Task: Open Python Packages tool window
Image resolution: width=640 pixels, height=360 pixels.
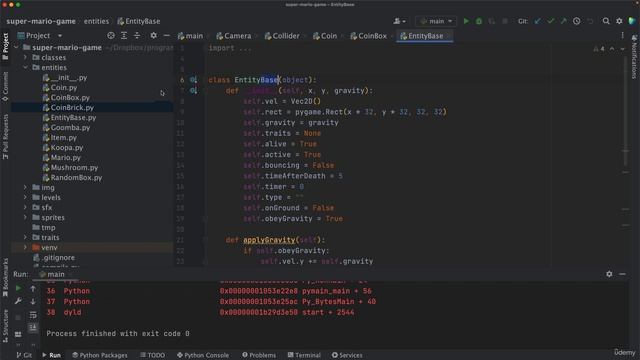Action: point(100,355)
